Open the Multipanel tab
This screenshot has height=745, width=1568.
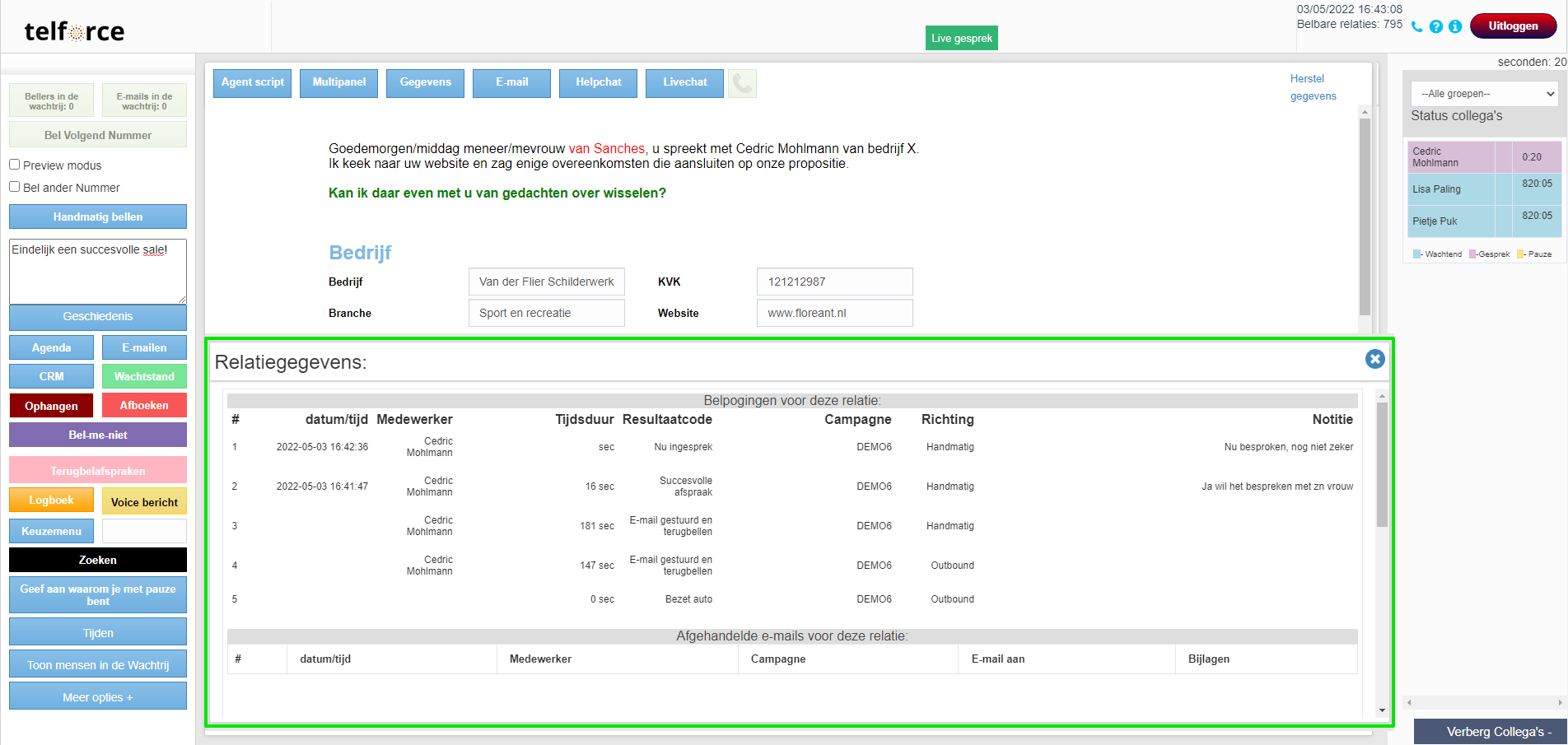pyautogui.click(x=339, y=82)
